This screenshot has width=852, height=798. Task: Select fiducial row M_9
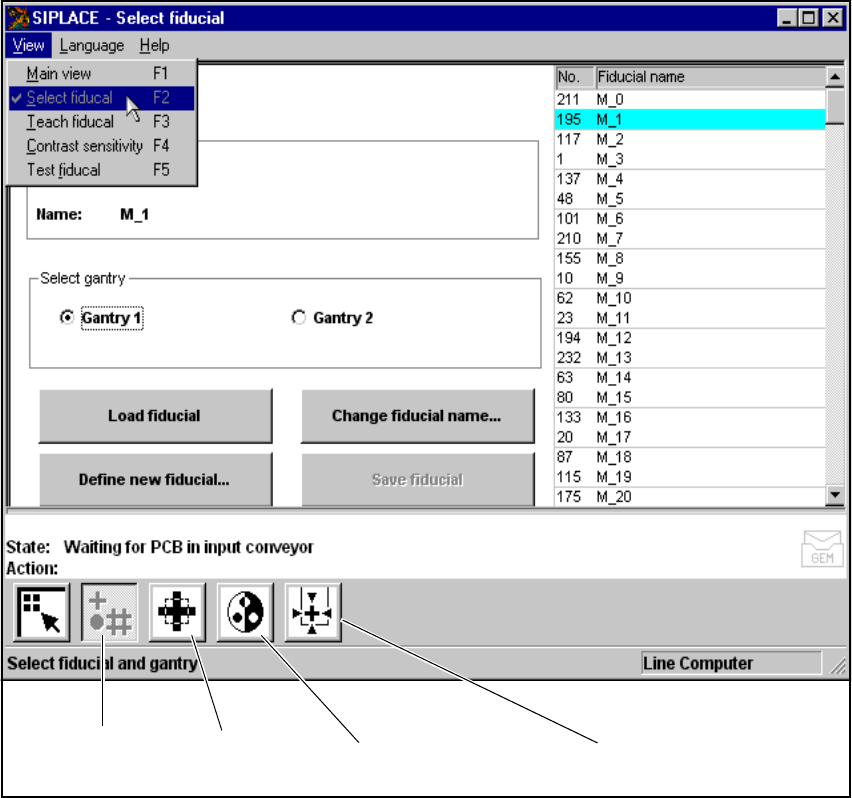pos(690,278)
